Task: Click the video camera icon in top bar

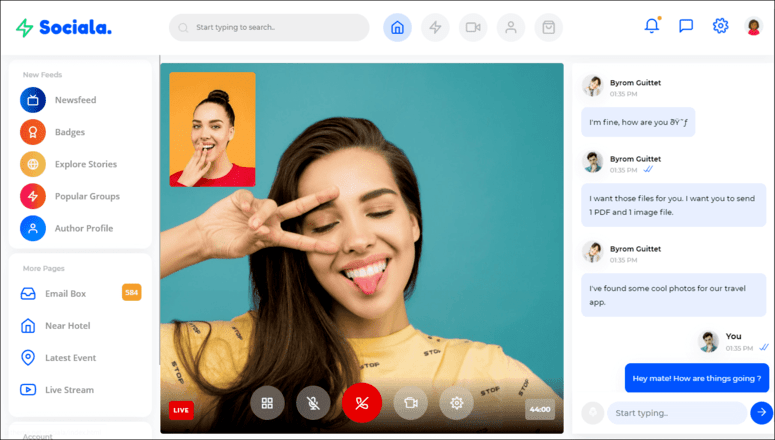Action: [473, 28]
